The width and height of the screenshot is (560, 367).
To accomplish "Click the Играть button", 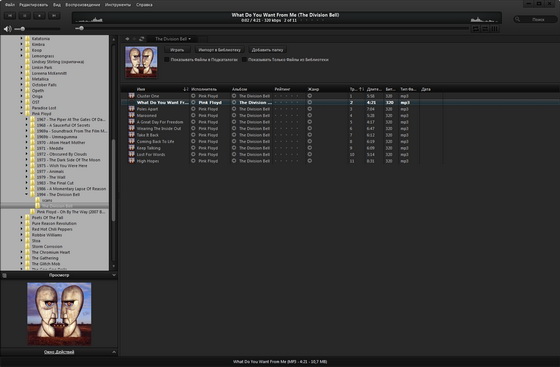I will click(x=177, y=50).
